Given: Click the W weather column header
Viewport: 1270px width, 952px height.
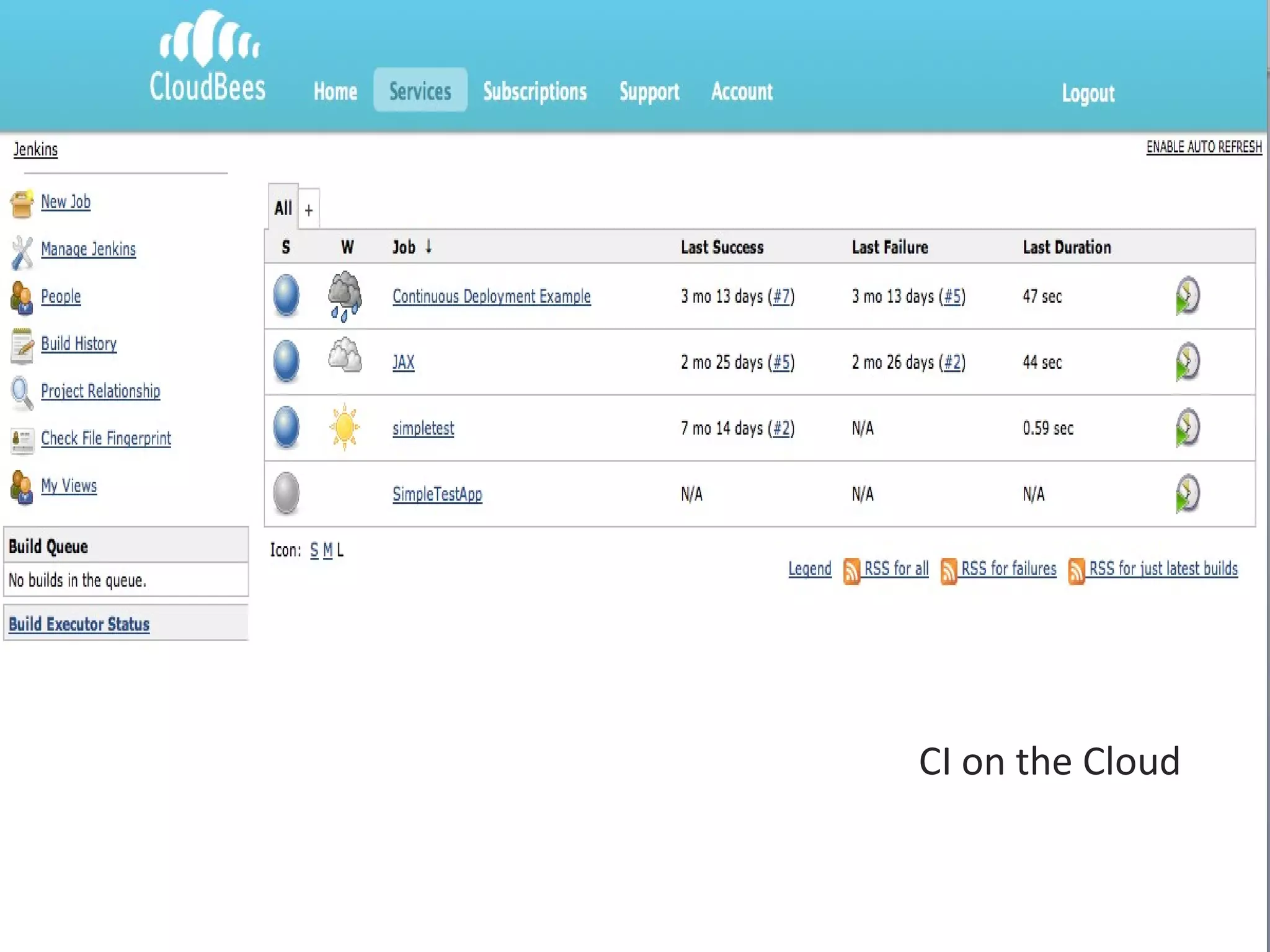Looking at the screenshot, I should [347, 247].
